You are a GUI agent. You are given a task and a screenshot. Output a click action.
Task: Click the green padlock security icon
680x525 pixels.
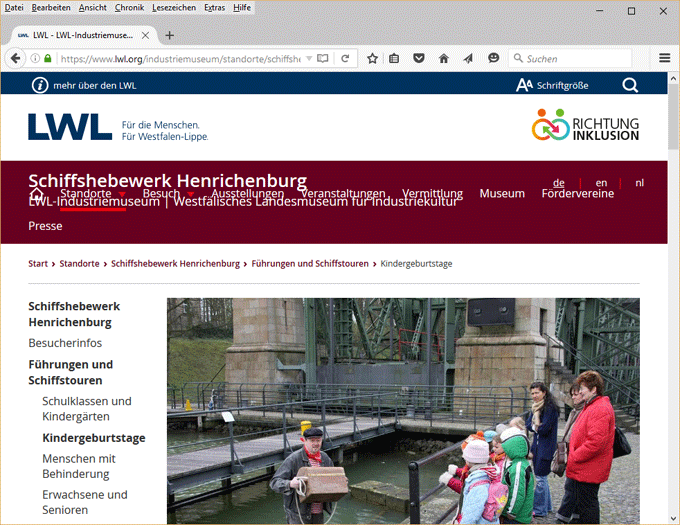click(x=48, y=58)
